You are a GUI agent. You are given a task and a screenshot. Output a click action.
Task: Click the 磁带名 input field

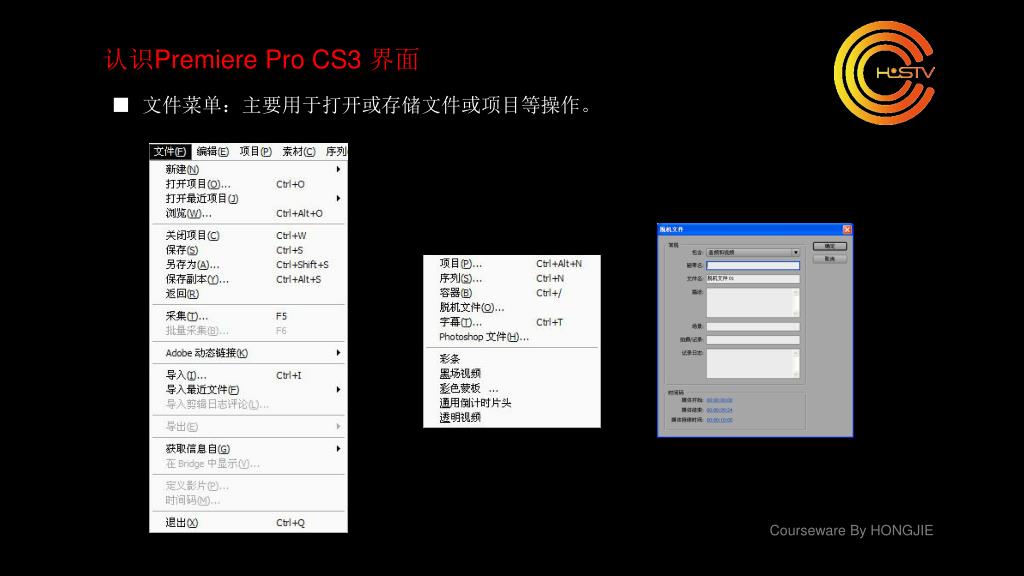coord(753,265)
